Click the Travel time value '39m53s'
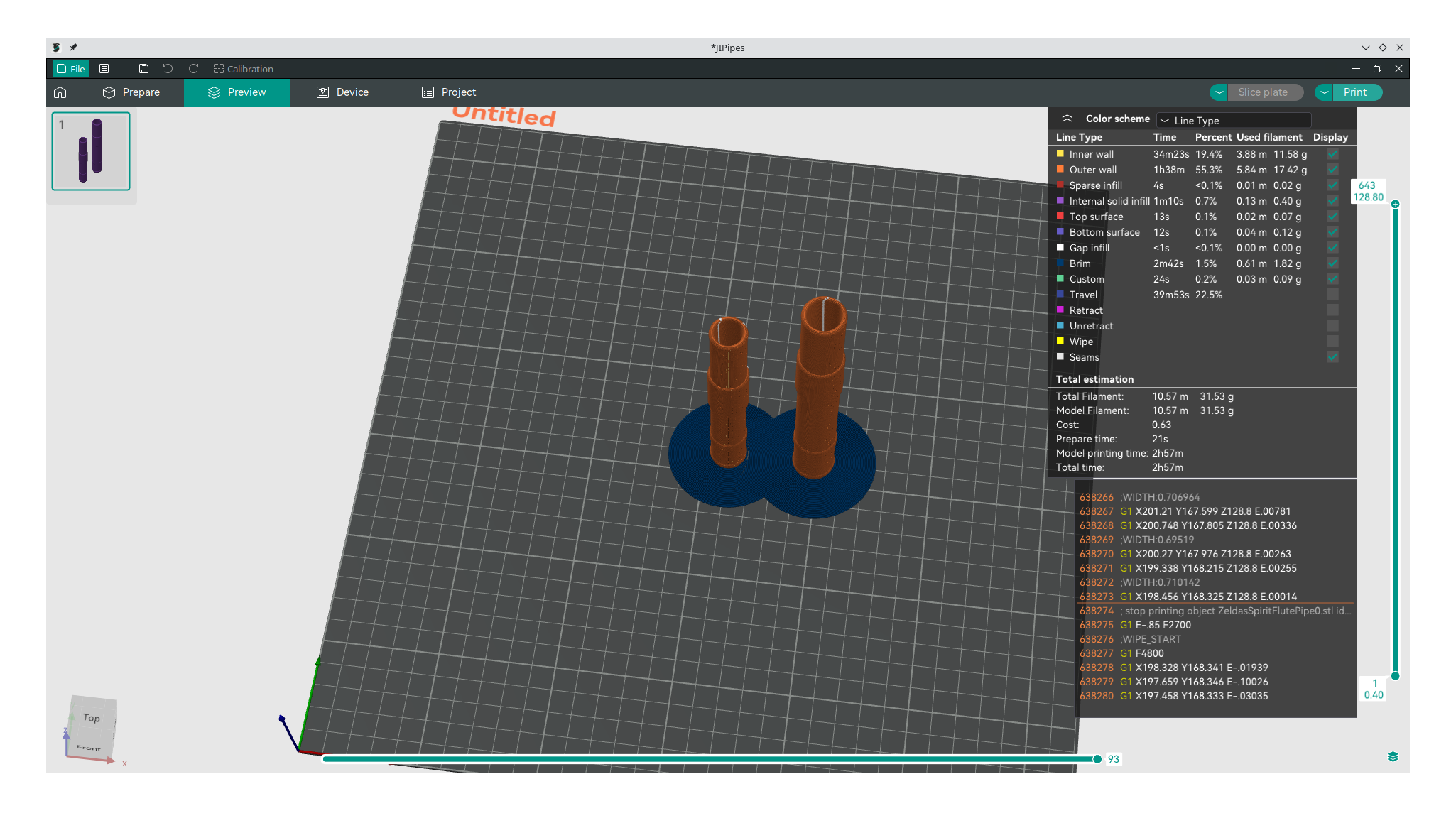 coord(1171,295)
